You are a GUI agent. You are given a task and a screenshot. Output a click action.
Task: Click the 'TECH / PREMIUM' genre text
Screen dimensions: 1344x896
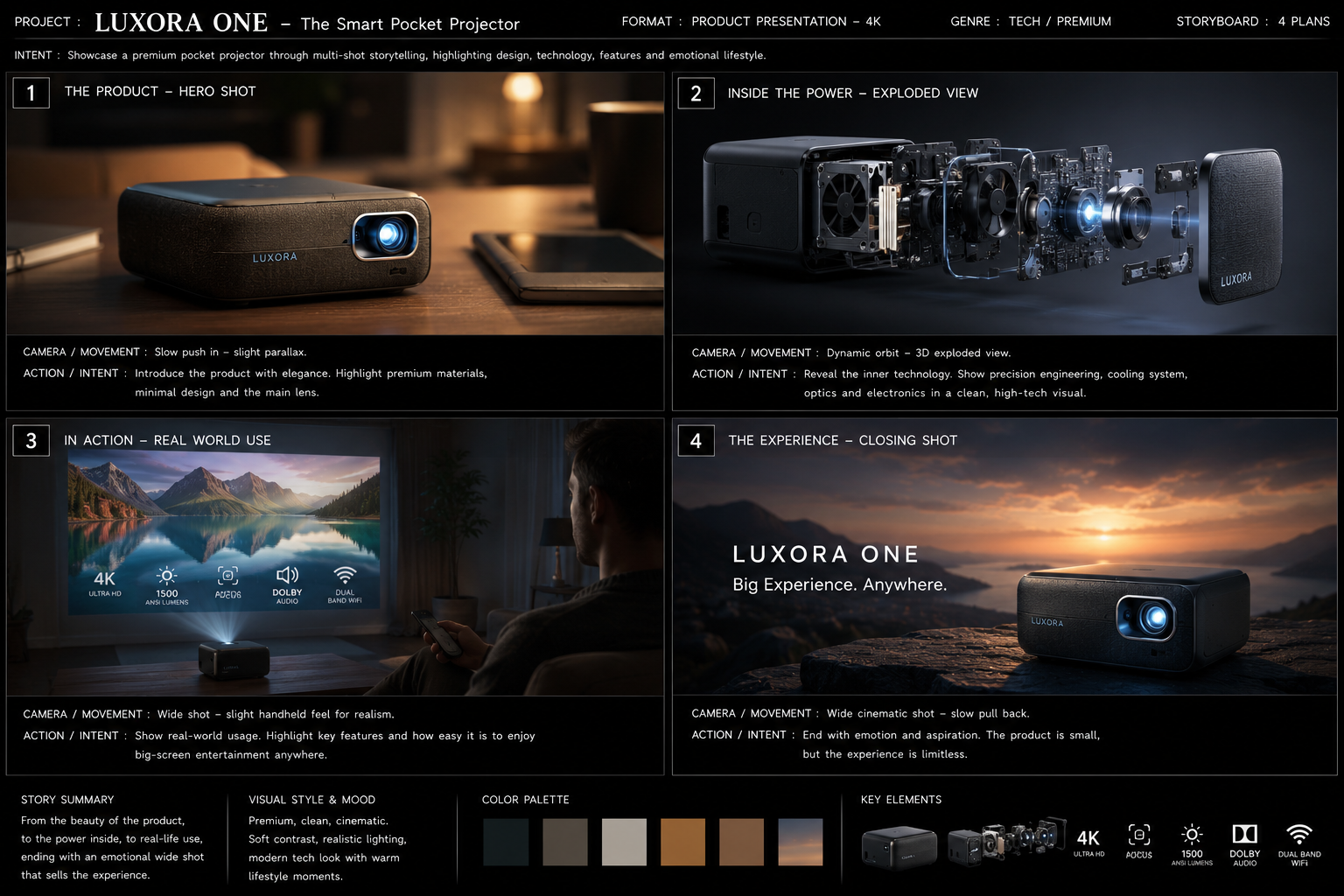click(x=1060, y=21)
